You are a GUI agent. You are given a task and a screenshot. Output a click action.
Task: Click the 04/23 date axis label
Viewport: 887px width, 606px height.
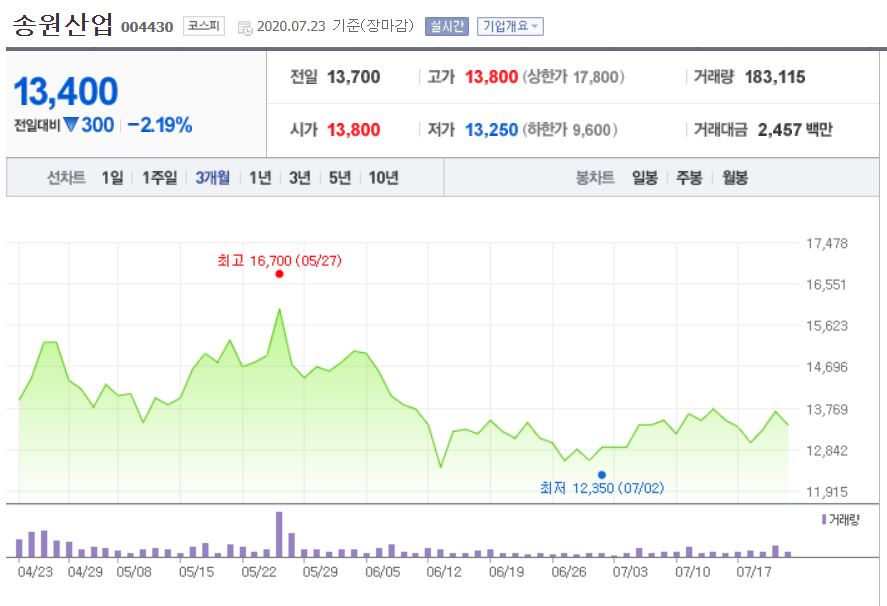(x=35, y=571)
